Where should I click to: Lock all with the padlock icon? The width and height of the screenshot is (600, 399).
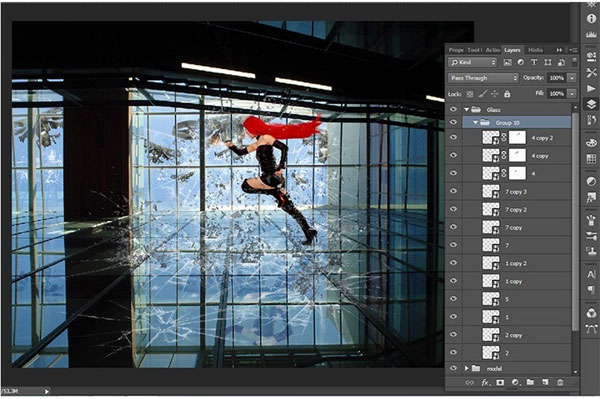[x=507, y=94]
